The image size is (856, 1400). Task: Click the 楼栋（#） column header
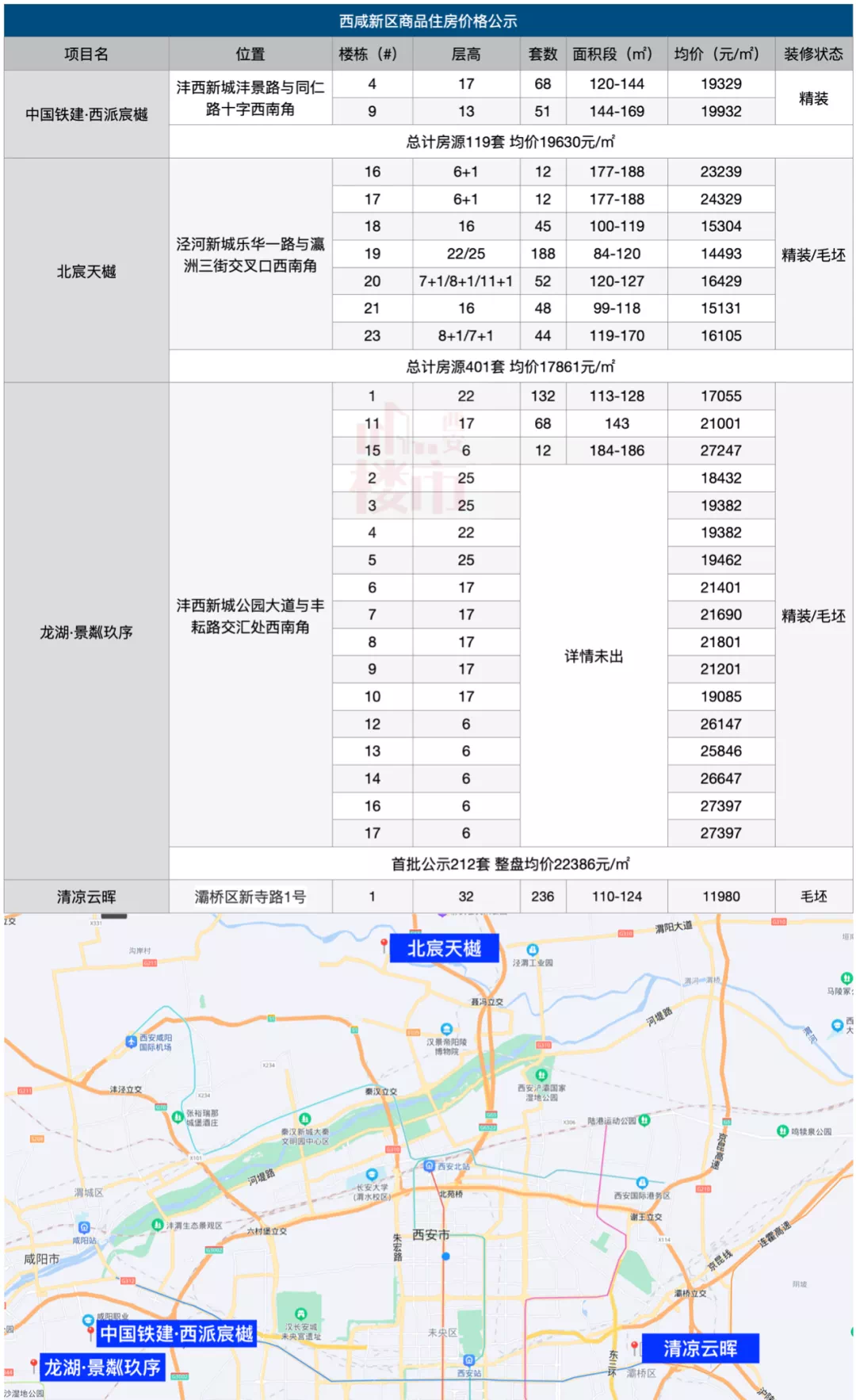click(x=372, y=54)
